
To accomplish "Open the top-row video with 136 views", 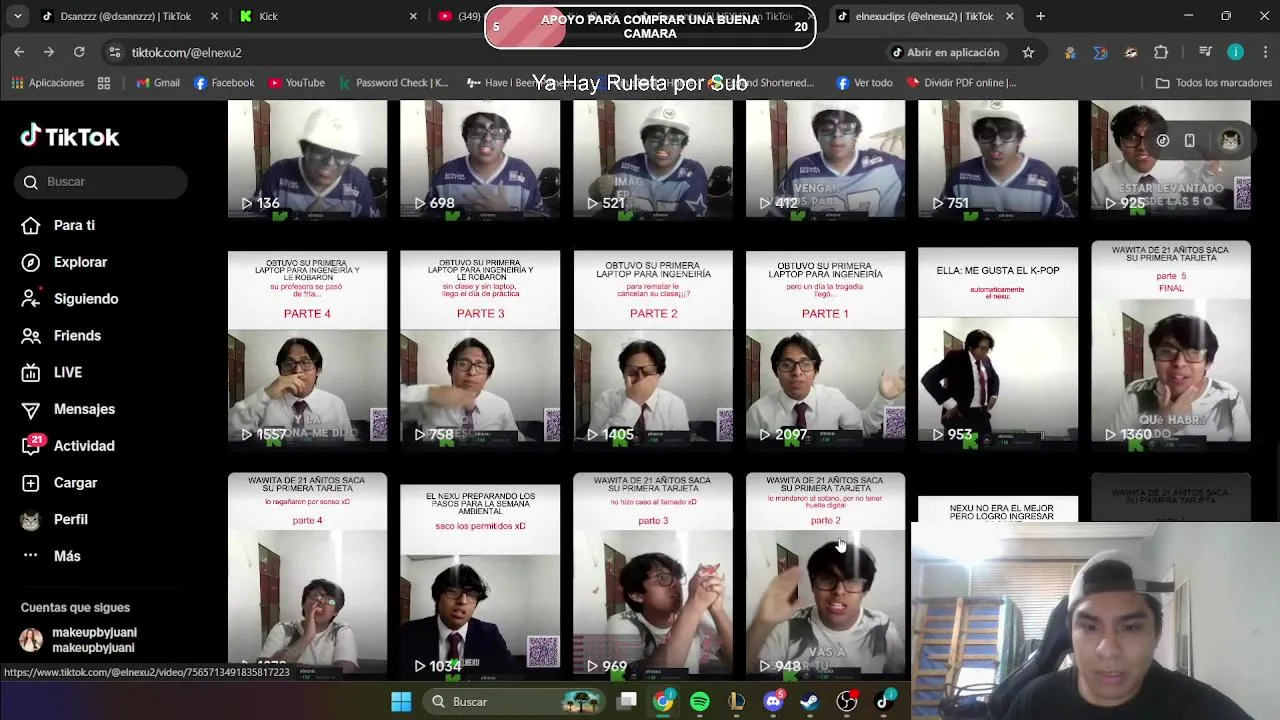I will pos(307,158).
